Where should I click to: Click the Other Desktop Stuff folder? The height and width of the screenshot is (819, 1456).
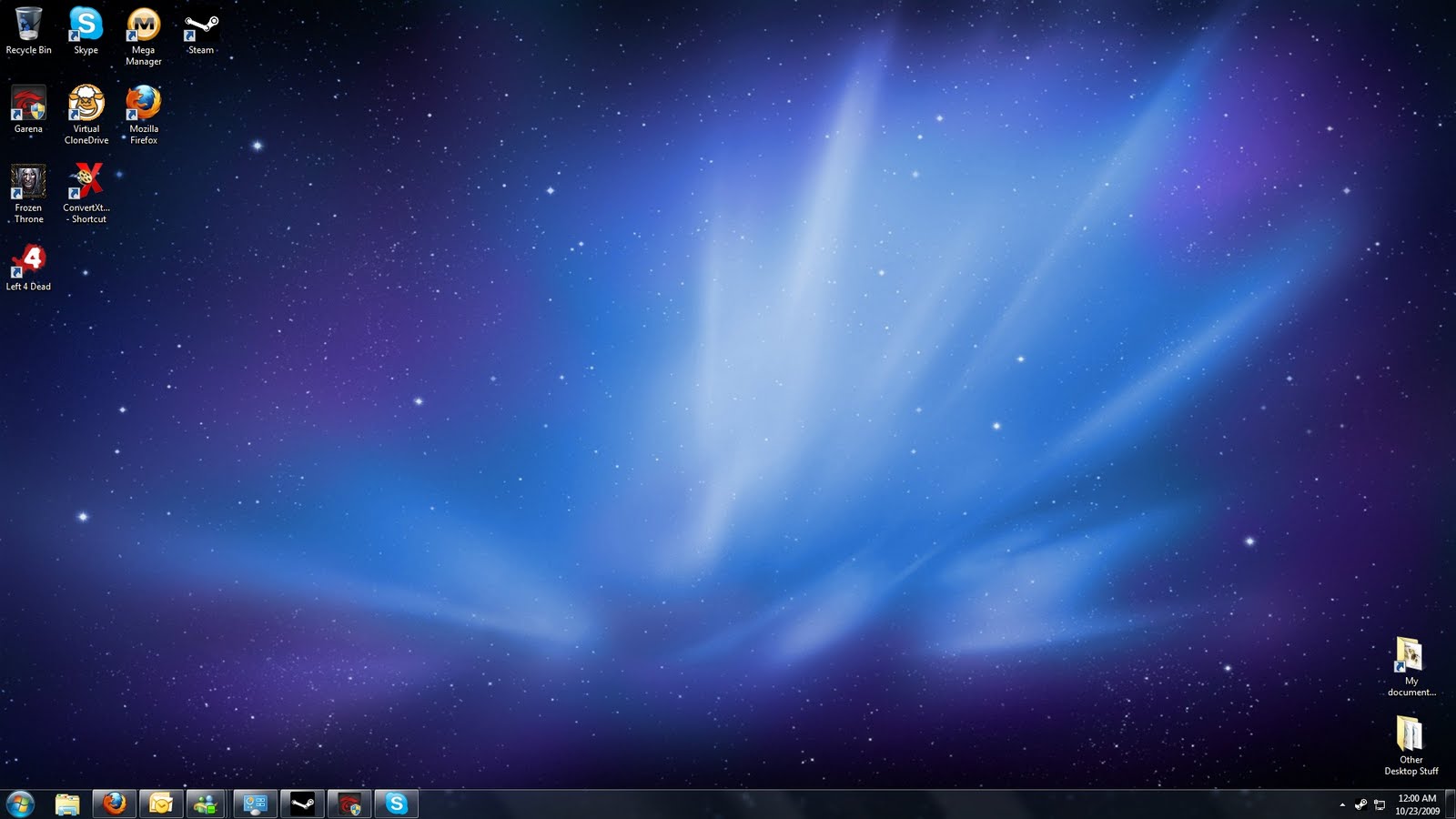click(1411, 746)
